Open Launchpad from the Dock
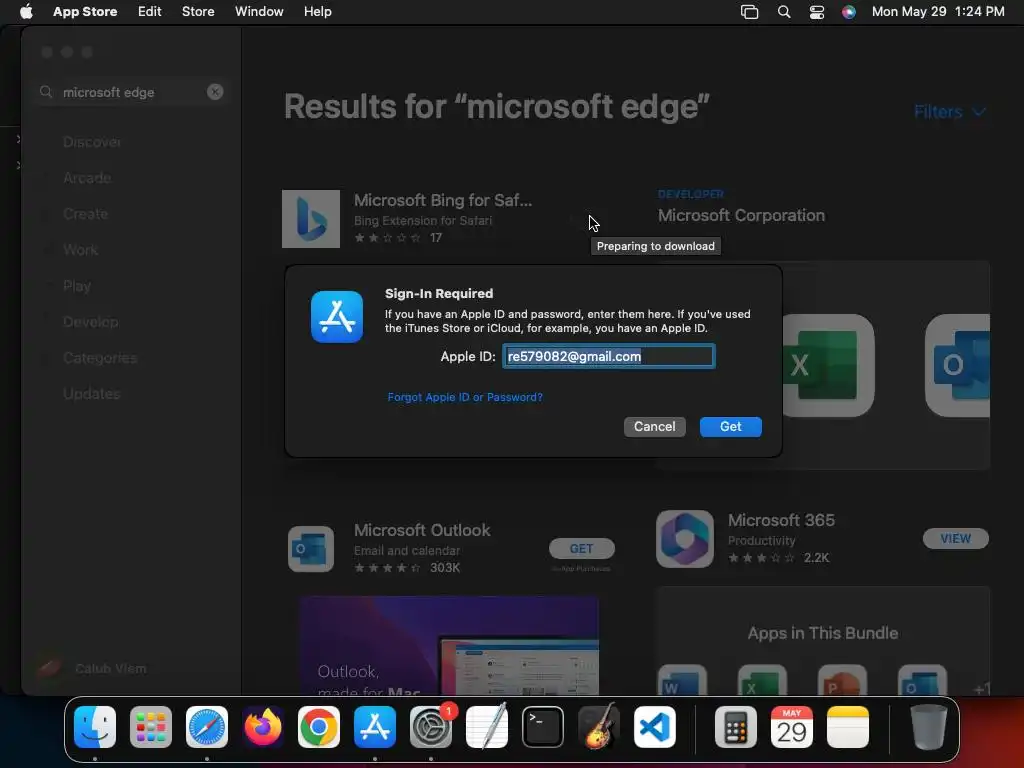 pos(151,727)
